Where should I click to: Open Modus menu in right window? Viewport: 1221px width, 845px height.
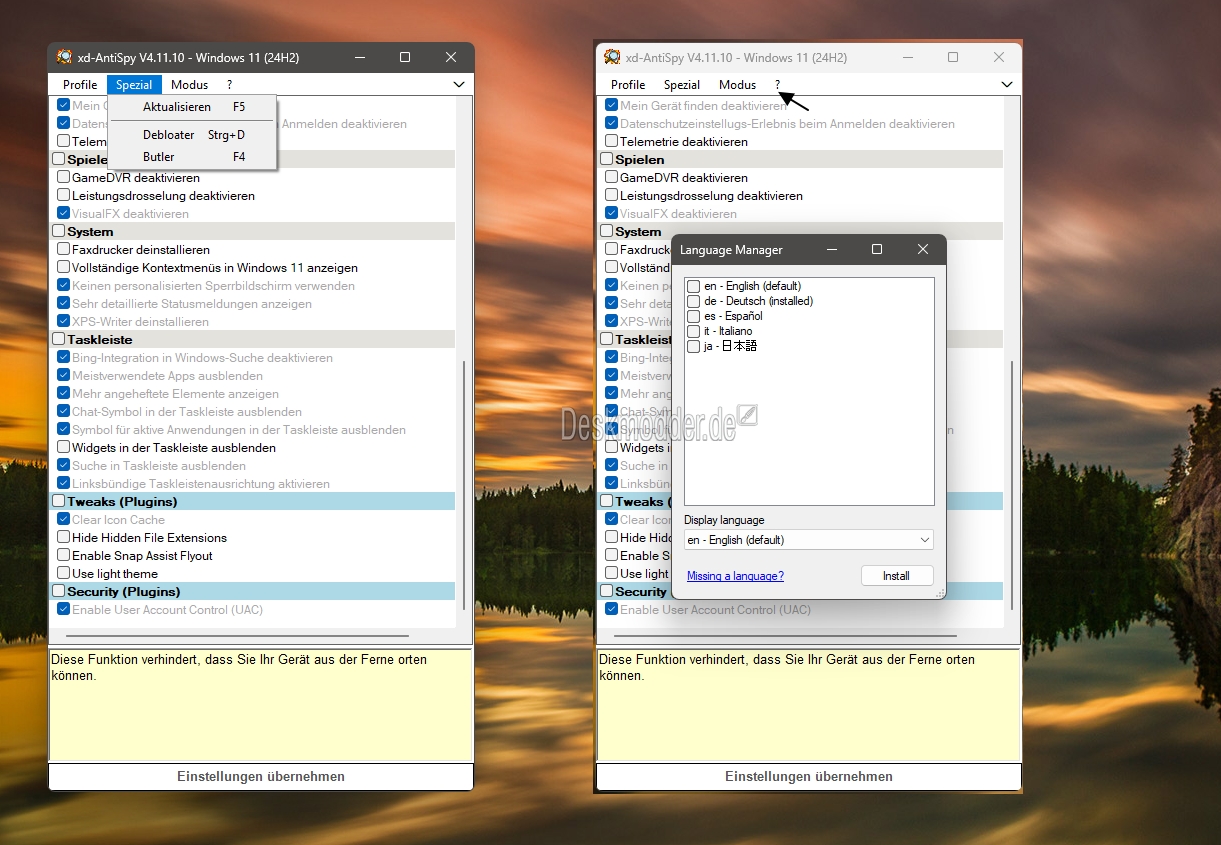tap(737, 85)
